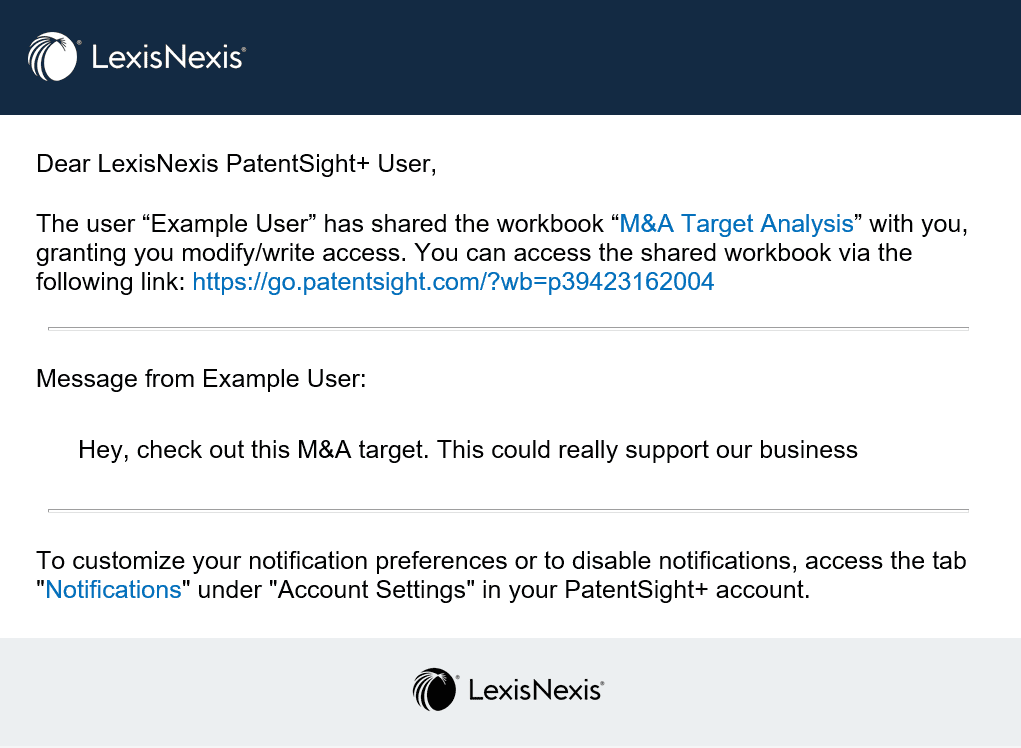Click the divider line below the quoted message
The width and height of the screenshot is (1021, 748).
click(509, 511)
